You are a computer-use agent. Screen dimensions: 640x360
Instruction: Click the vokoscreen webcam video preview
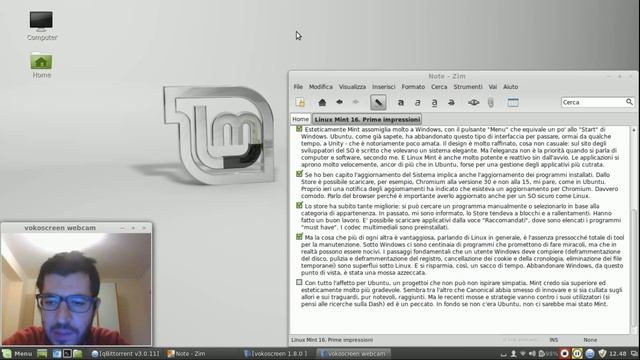coord(76,289)
